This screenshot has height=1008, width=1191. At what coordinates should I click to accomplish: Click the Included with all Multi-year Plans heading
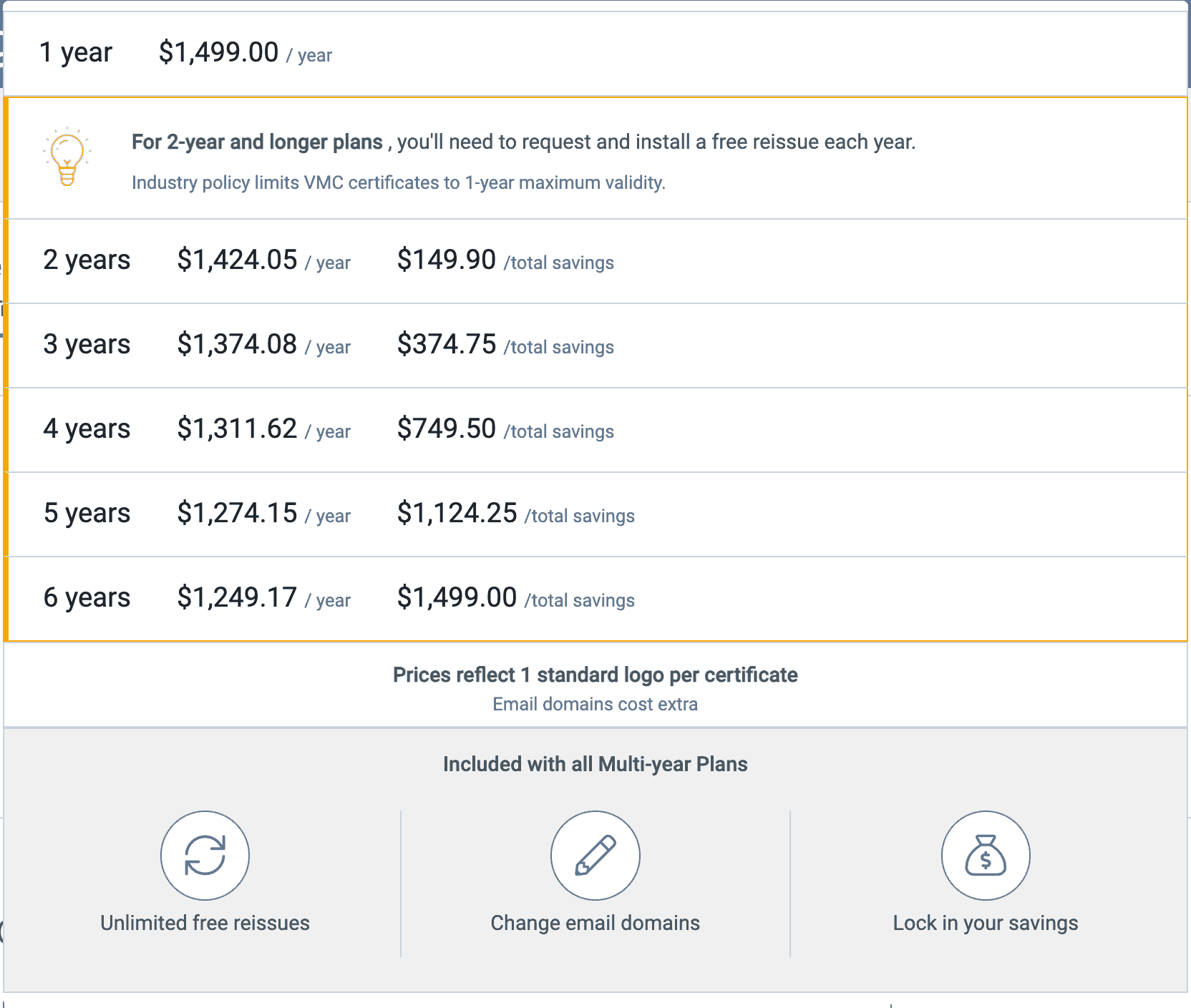(x=595, y=764)
